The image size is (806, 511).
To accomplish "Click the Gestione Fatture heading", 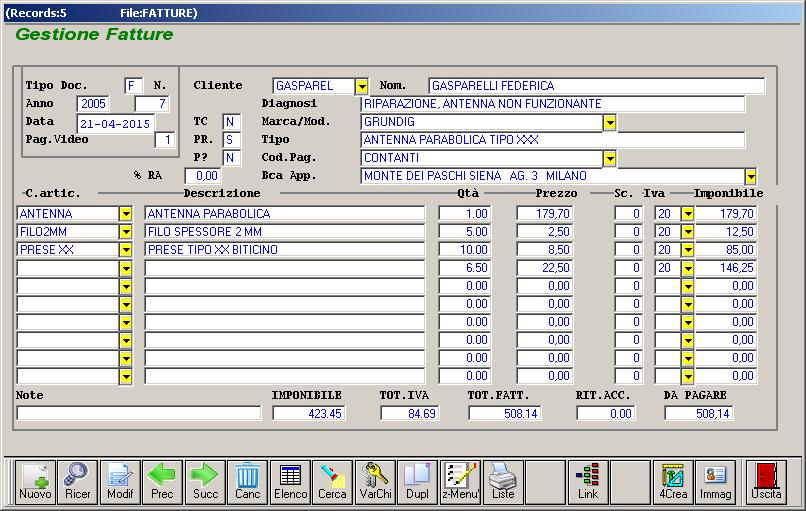I will click(94, 34).
